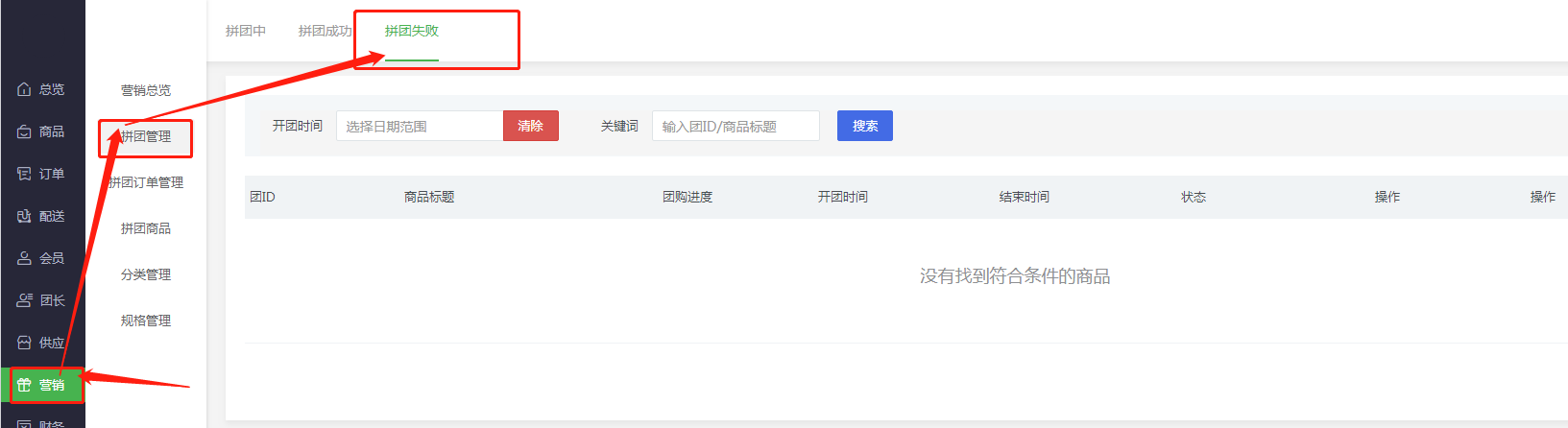This screenshot has height=428, width=1568.
Task: Click the 关键词 filter label
Action: coord(619,126)
